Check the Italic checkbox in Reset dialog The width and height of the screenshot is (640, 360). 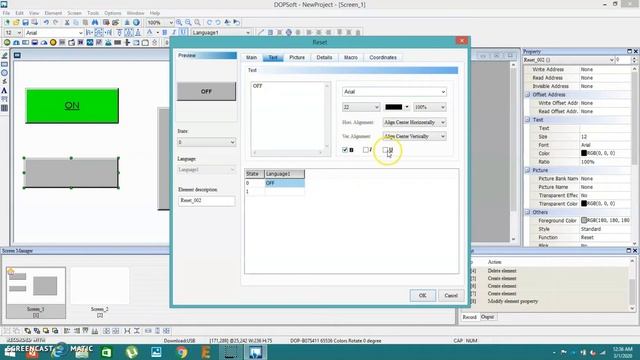(x=366, y=150)
